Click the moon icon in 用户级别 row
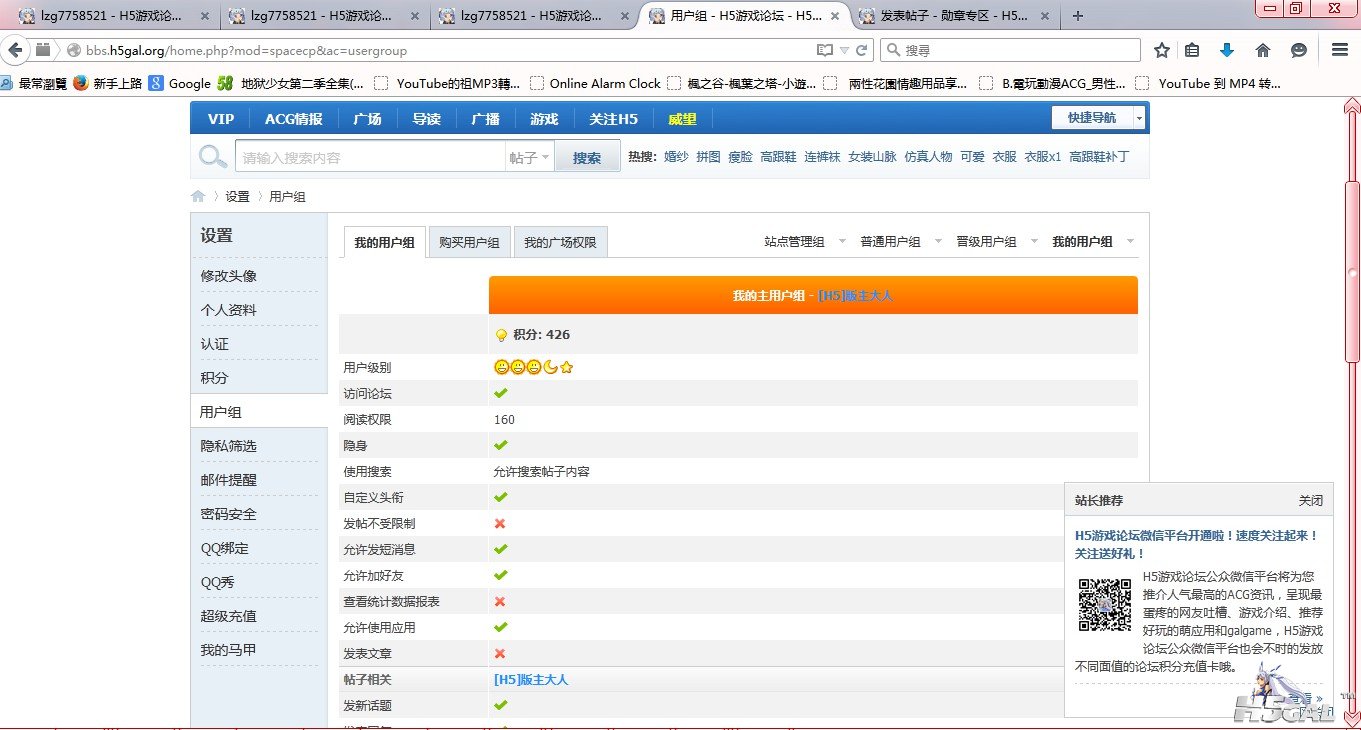 pyautogui.click(x=550, y=367)
